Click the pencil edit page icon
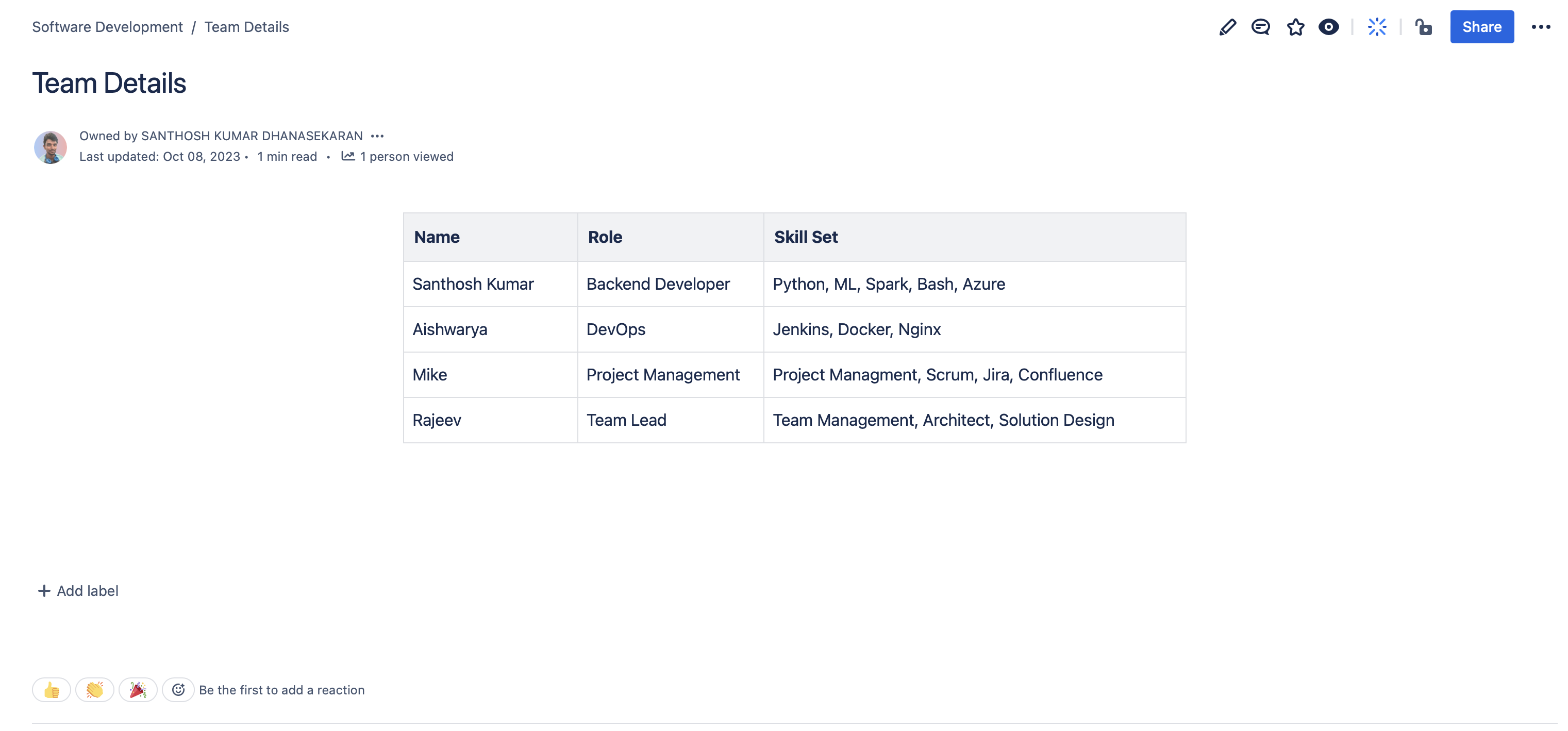 click(x=1227, y=27)
